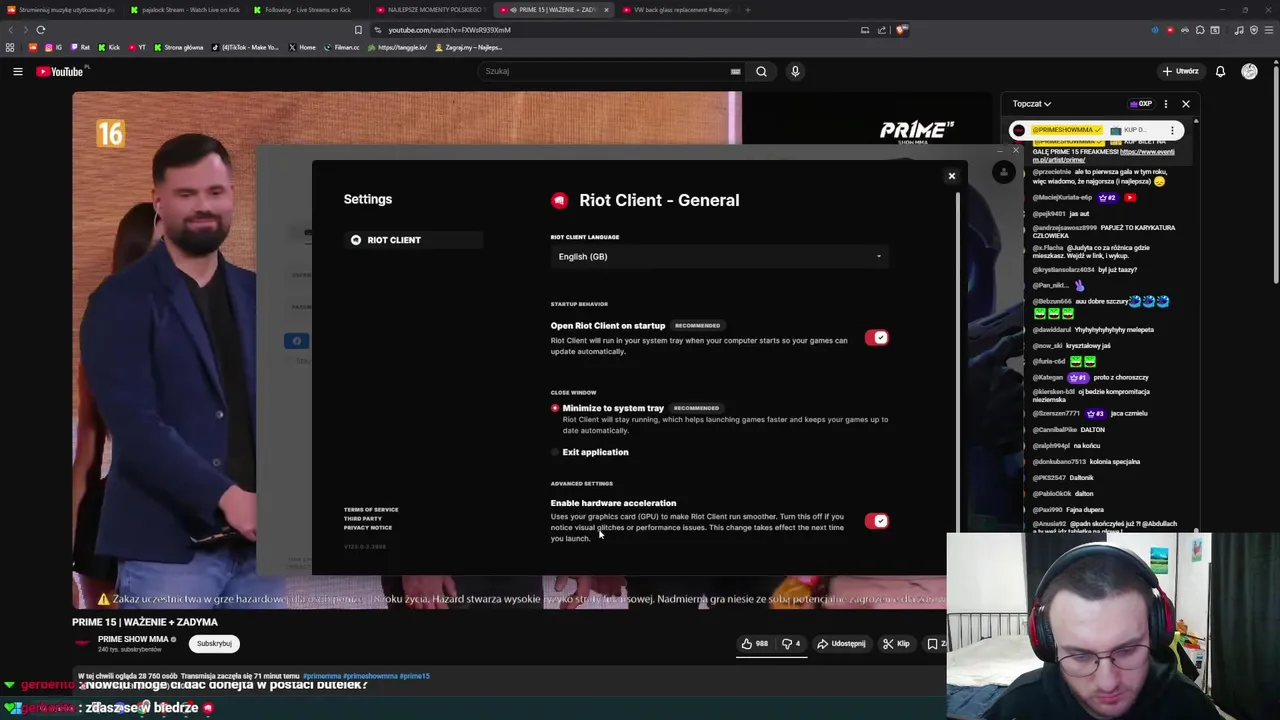
Task: Click the Subskrybuj button
Action: pyautogui.click(x=214, y=644)
